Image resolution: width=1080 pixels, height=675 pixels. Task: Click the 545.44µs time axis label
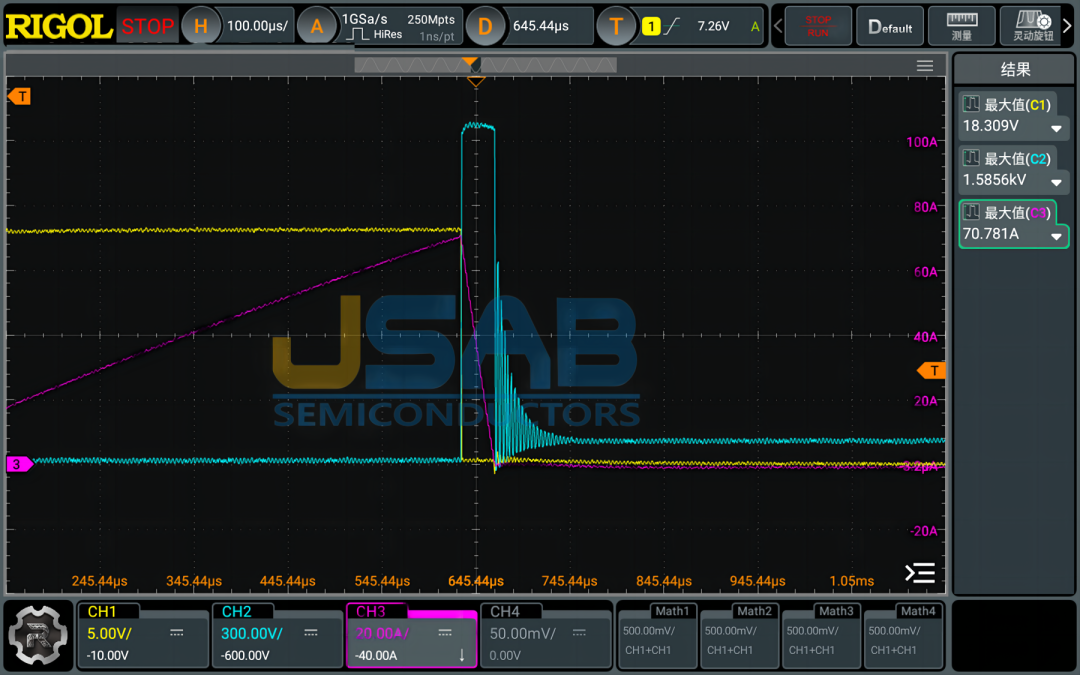click(382, 581)
